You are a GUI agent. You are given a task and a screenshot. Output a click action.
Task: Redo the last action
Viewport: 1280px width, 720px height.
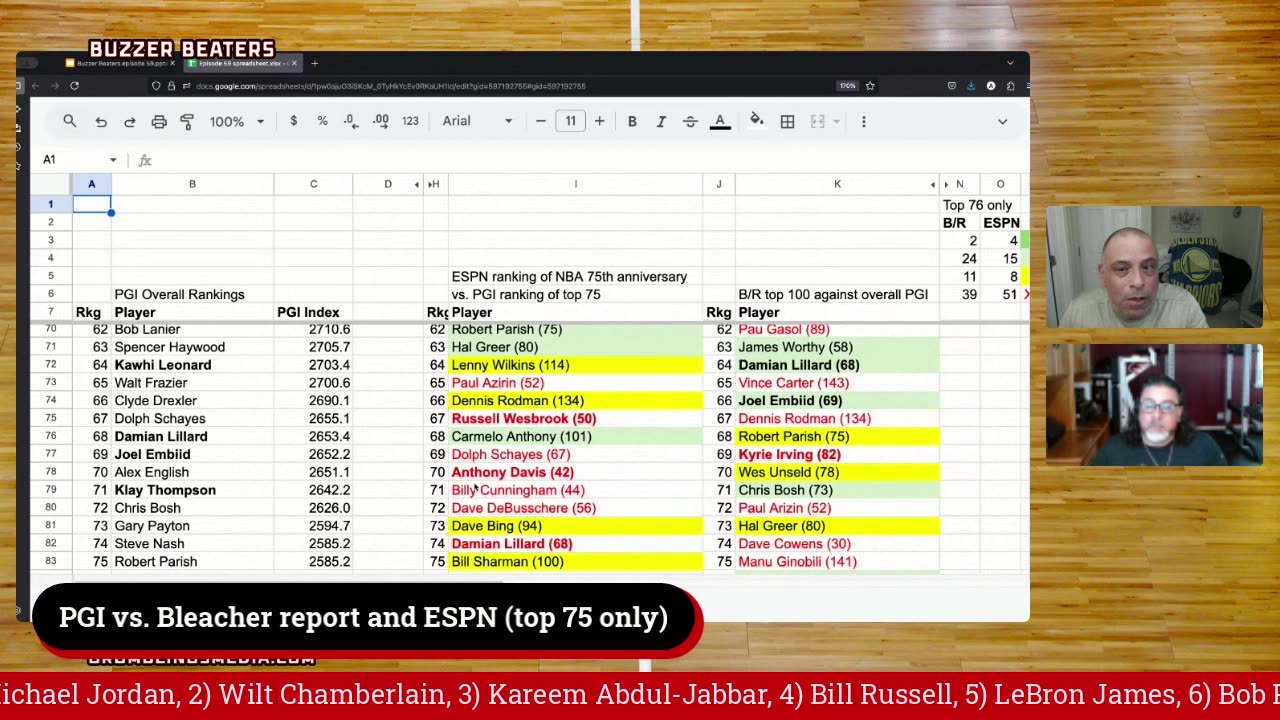[130, 121]
